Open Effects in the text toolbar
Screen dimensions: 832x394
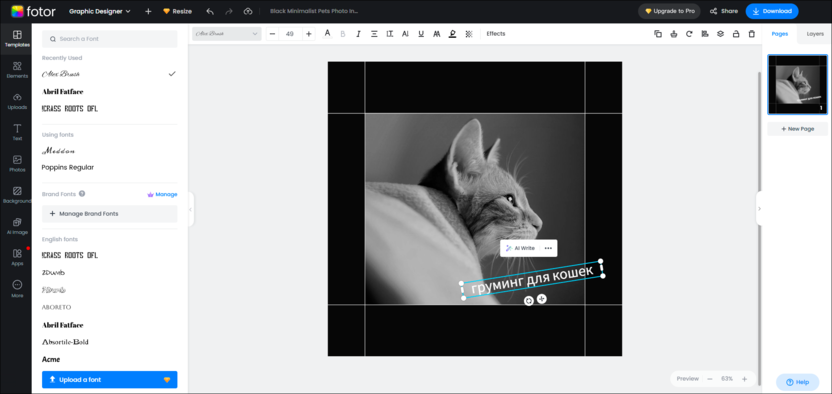496,34
